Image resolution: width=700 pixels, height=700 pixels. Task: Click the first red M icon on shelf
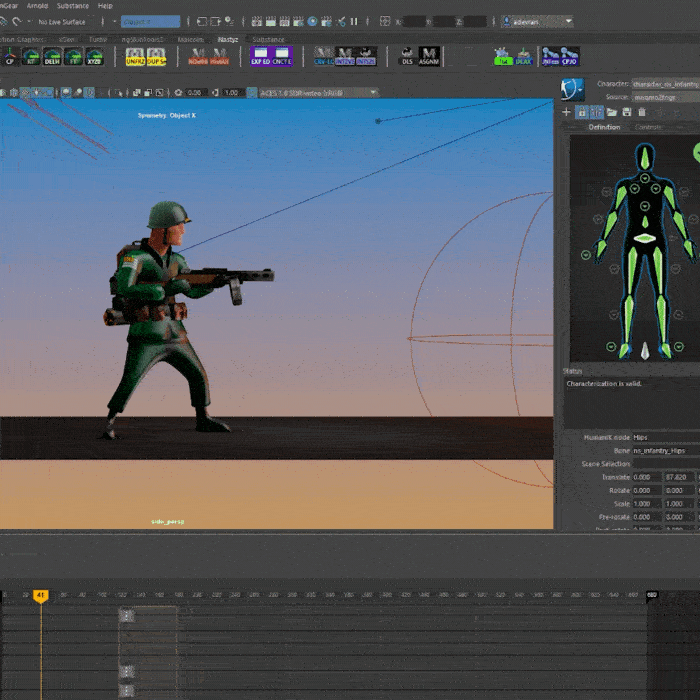coord(198,57)
